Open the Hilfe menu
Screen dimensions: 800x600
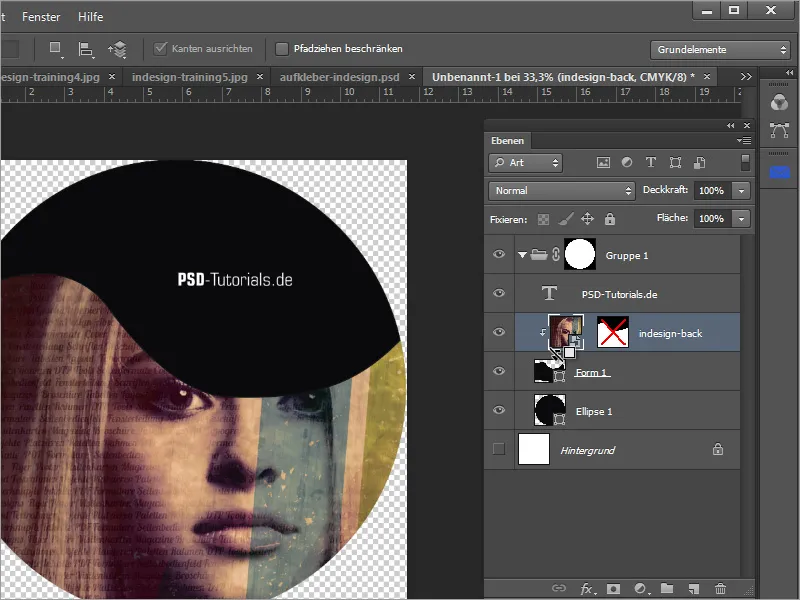(90, 17)
